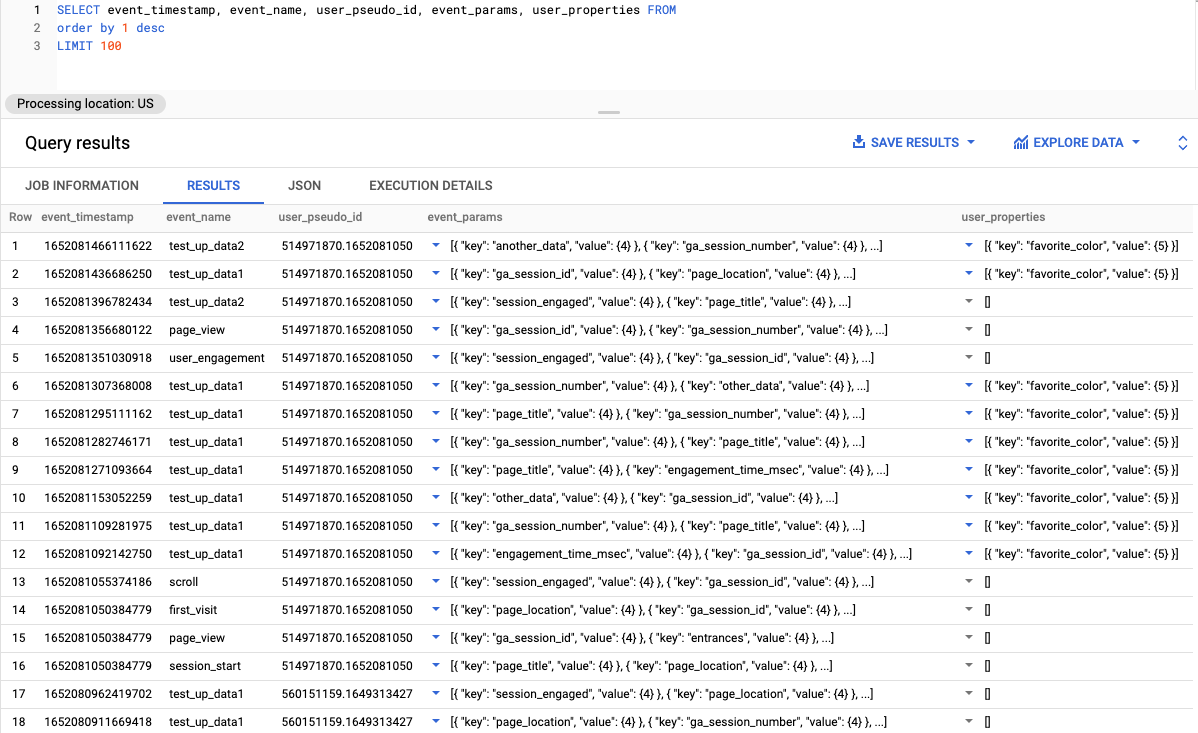This screenshot has height=733, width=1198.
Task: Select the RESULTS tab
Action: pyautogui.click(x=213, y=185)
